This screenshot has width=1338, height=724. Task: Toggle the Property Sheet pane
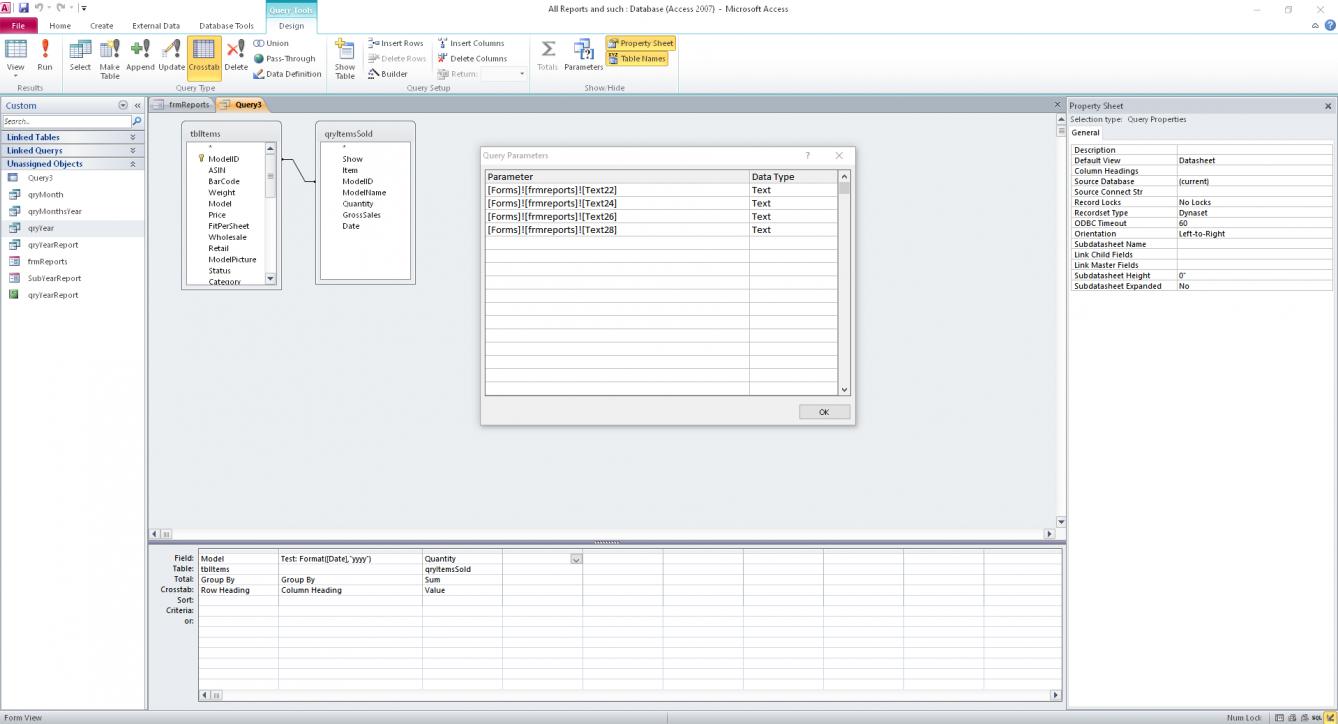point(641,43)
